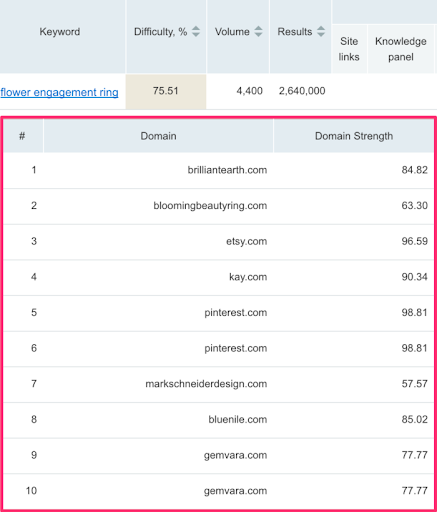
Task: Click the Domain Strength column header
Action: point(354,136)
